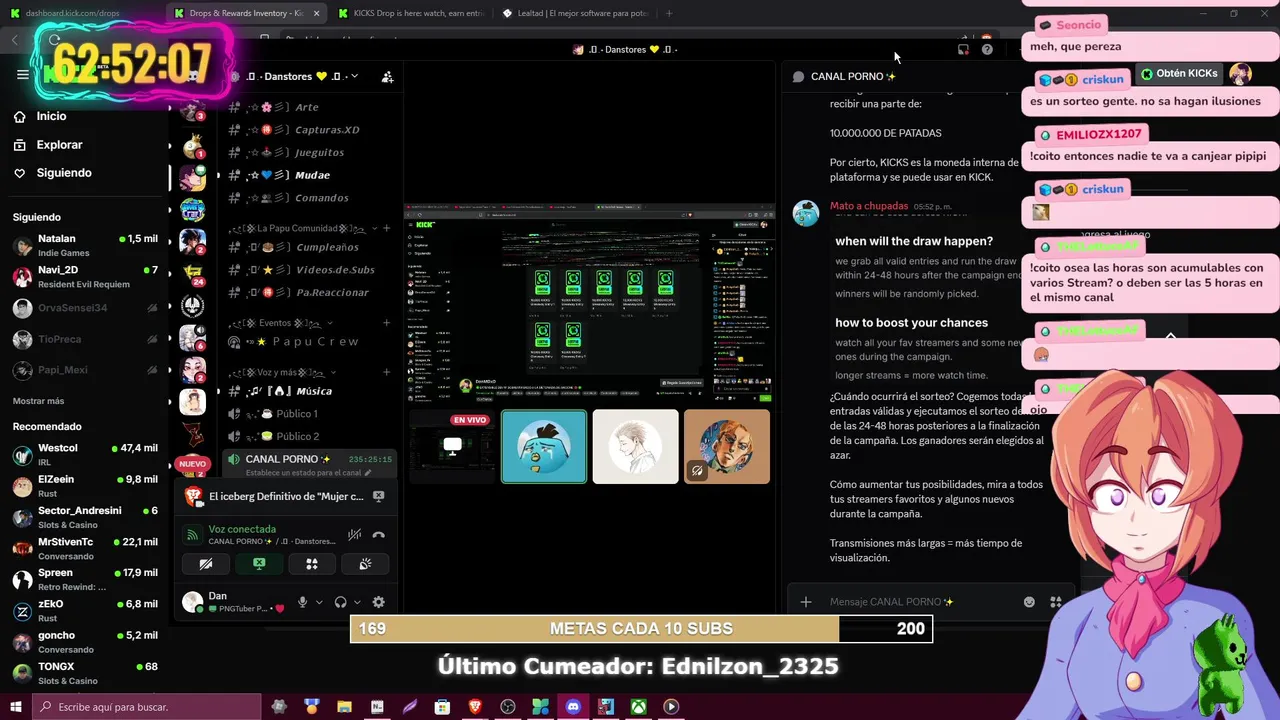Open emoji picker in chat input

coord(1029,602)
